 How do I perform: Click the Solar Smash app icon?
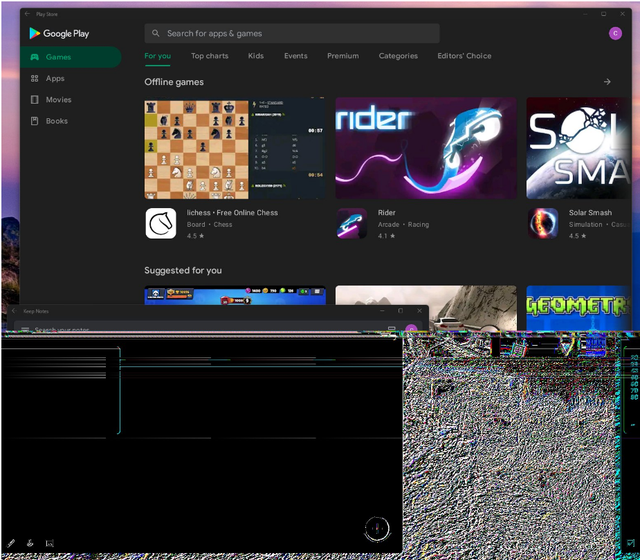pos(543,223)
